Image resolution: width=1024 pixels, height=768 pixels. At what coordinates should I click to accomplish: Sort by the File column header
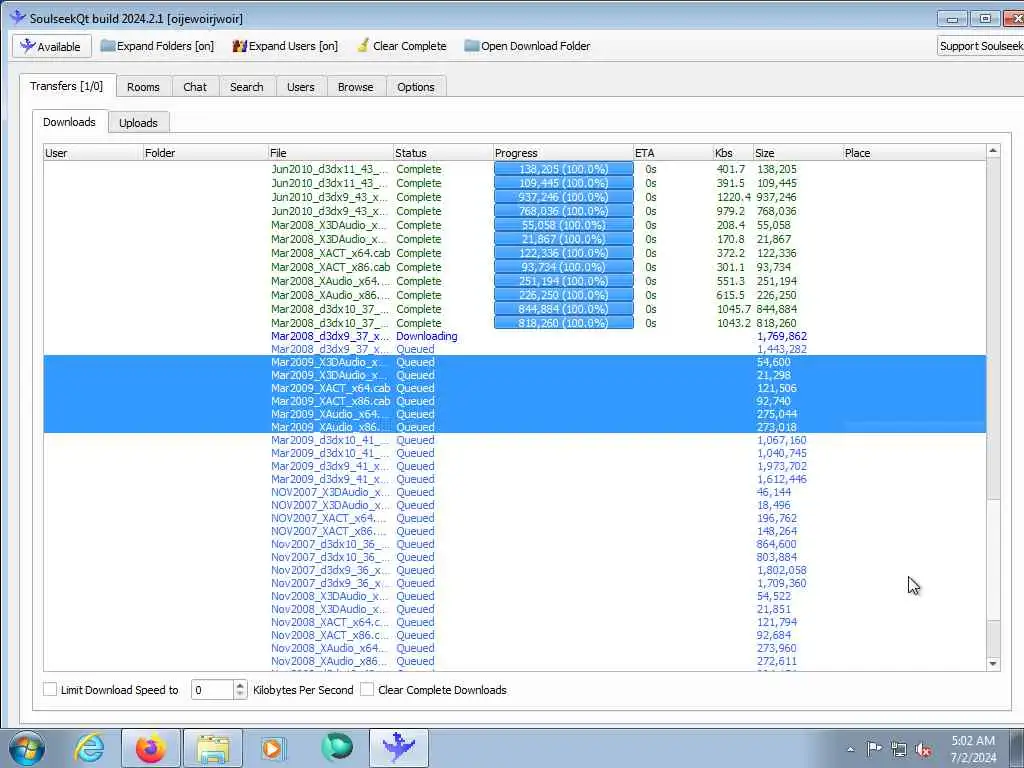[330, 153]
